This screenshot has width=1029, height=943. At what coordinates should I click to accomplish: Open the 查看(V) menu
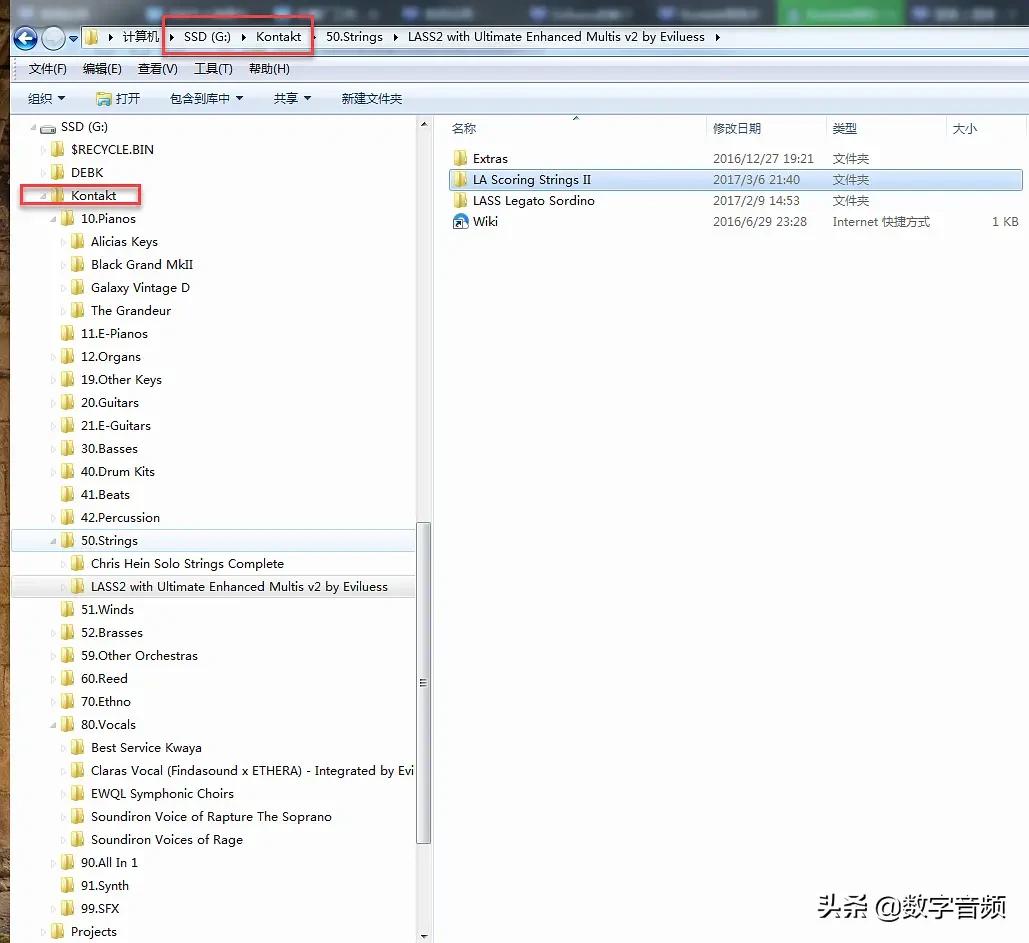tap(157, 69)
